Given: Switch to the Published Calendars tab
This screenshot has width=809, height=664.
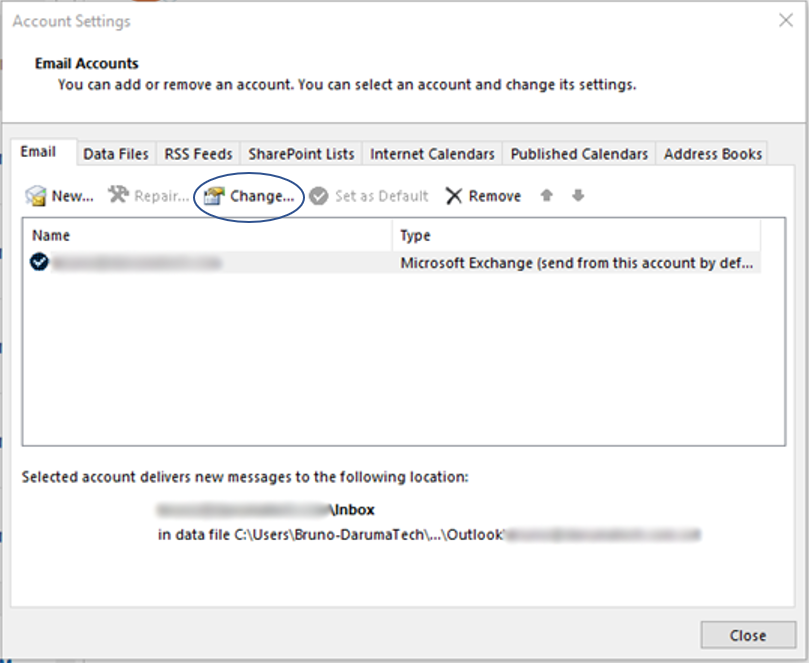Looking at the screenshot, I should [x=579, y=154].
